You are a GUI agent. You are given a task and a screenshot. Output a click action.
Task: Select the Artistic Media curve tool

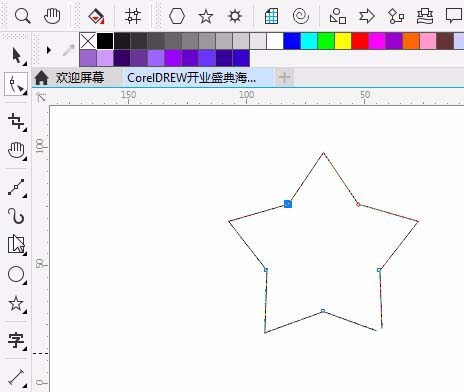pyautogui.click(x=16, y=216)
